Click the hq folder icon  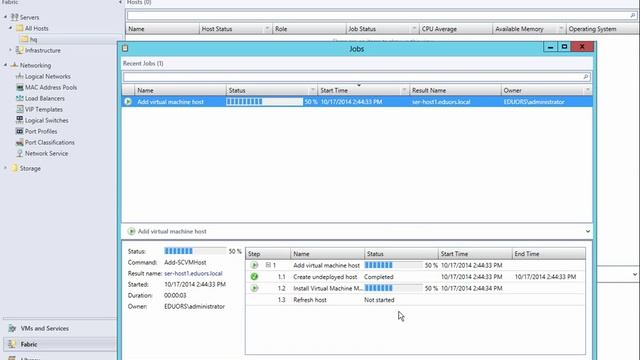tap(24, 39)
